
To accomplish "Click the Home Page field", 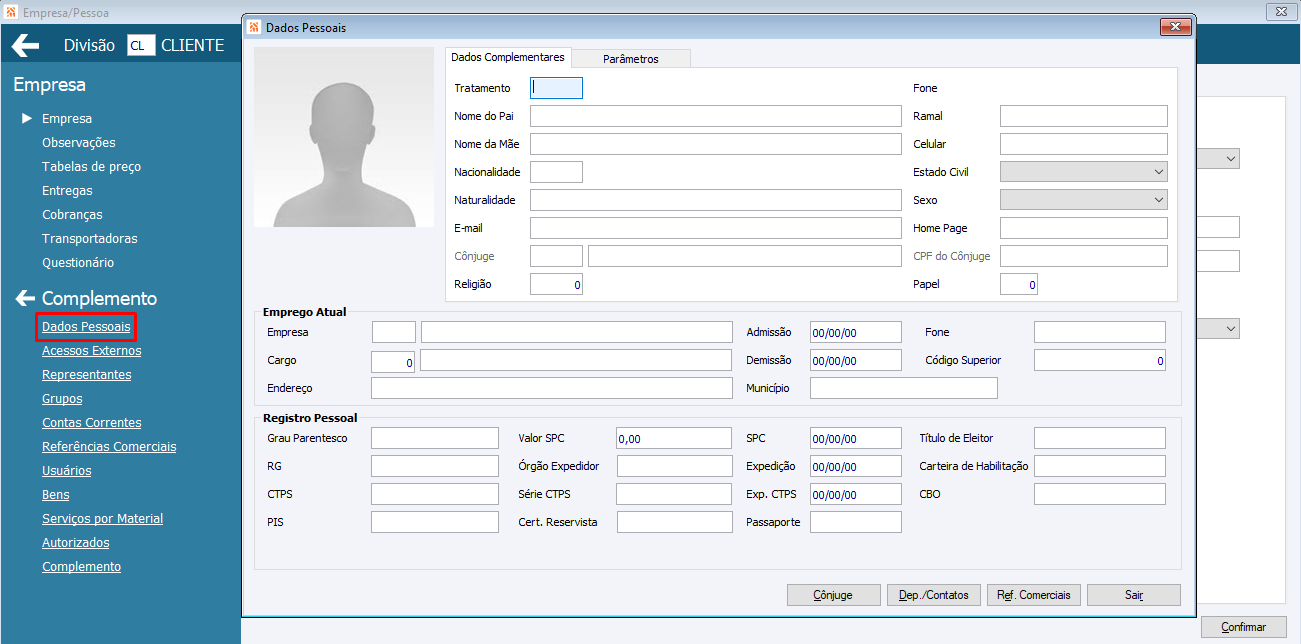I will point(1084,228).
